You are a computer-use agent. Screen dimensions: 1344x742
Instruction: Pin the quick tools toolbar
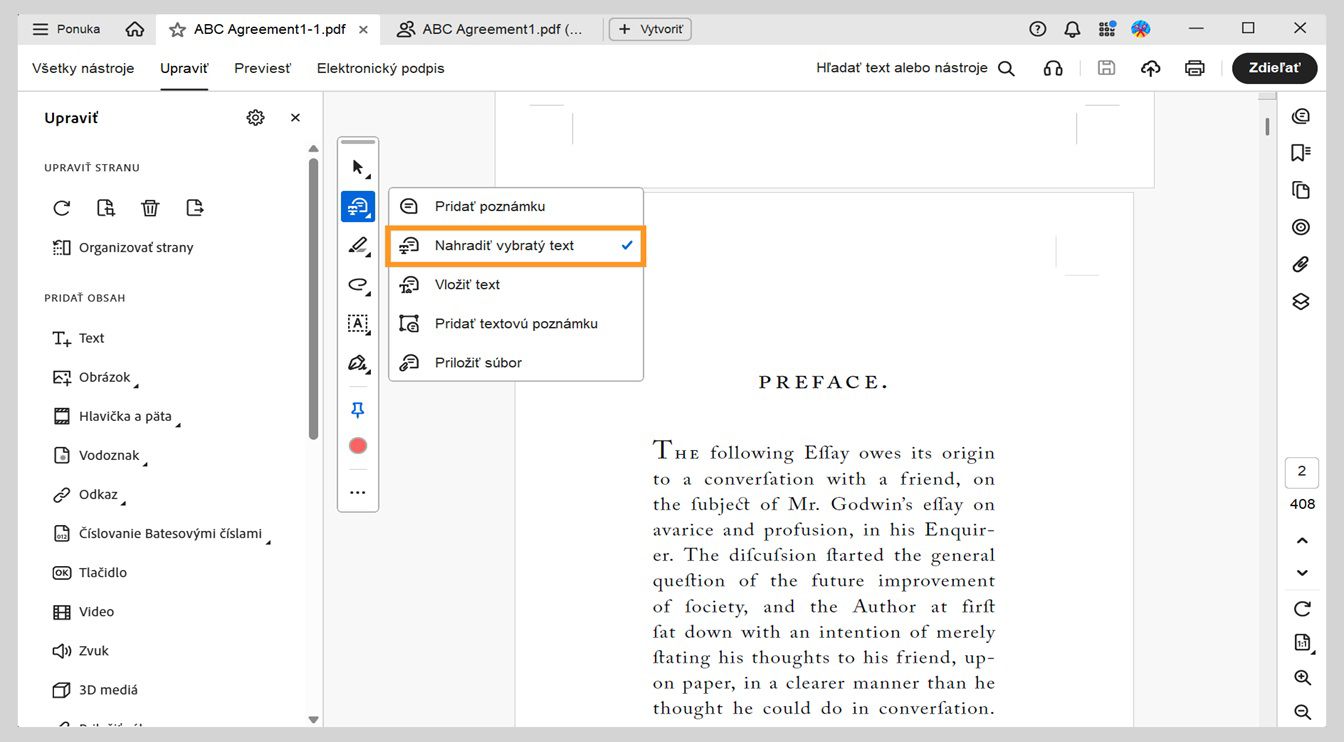(x=358, y=410)
